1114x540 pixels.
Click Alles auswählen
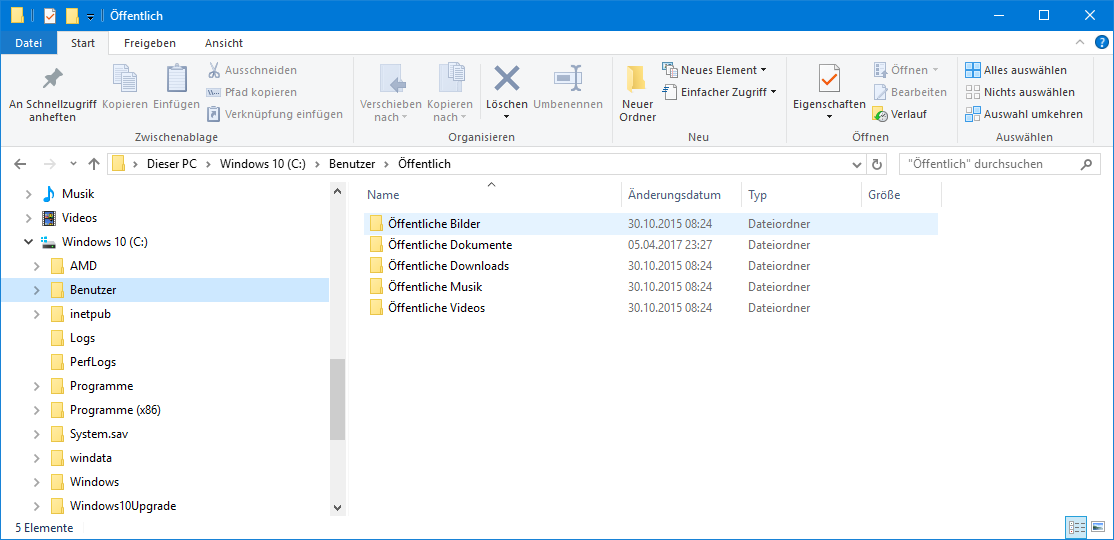pyautogui.click(x=1016, y=70)
